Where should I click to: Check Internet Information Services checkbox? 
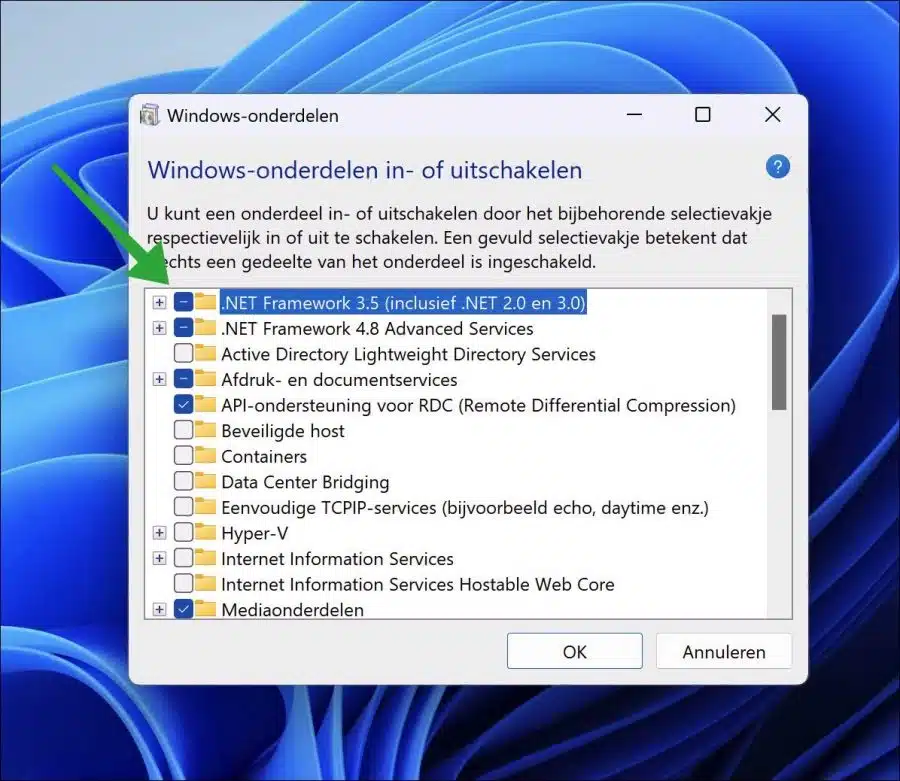(x=183, y=558)
